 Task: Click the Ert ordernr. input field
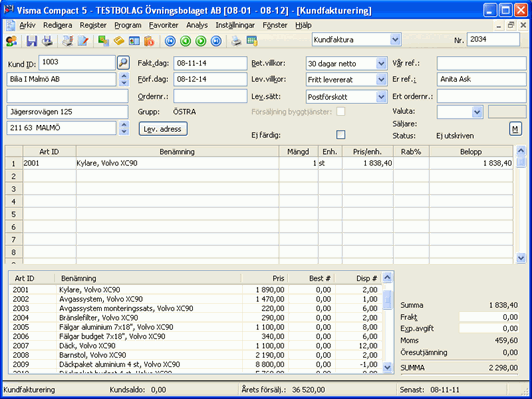click(481, 96)
